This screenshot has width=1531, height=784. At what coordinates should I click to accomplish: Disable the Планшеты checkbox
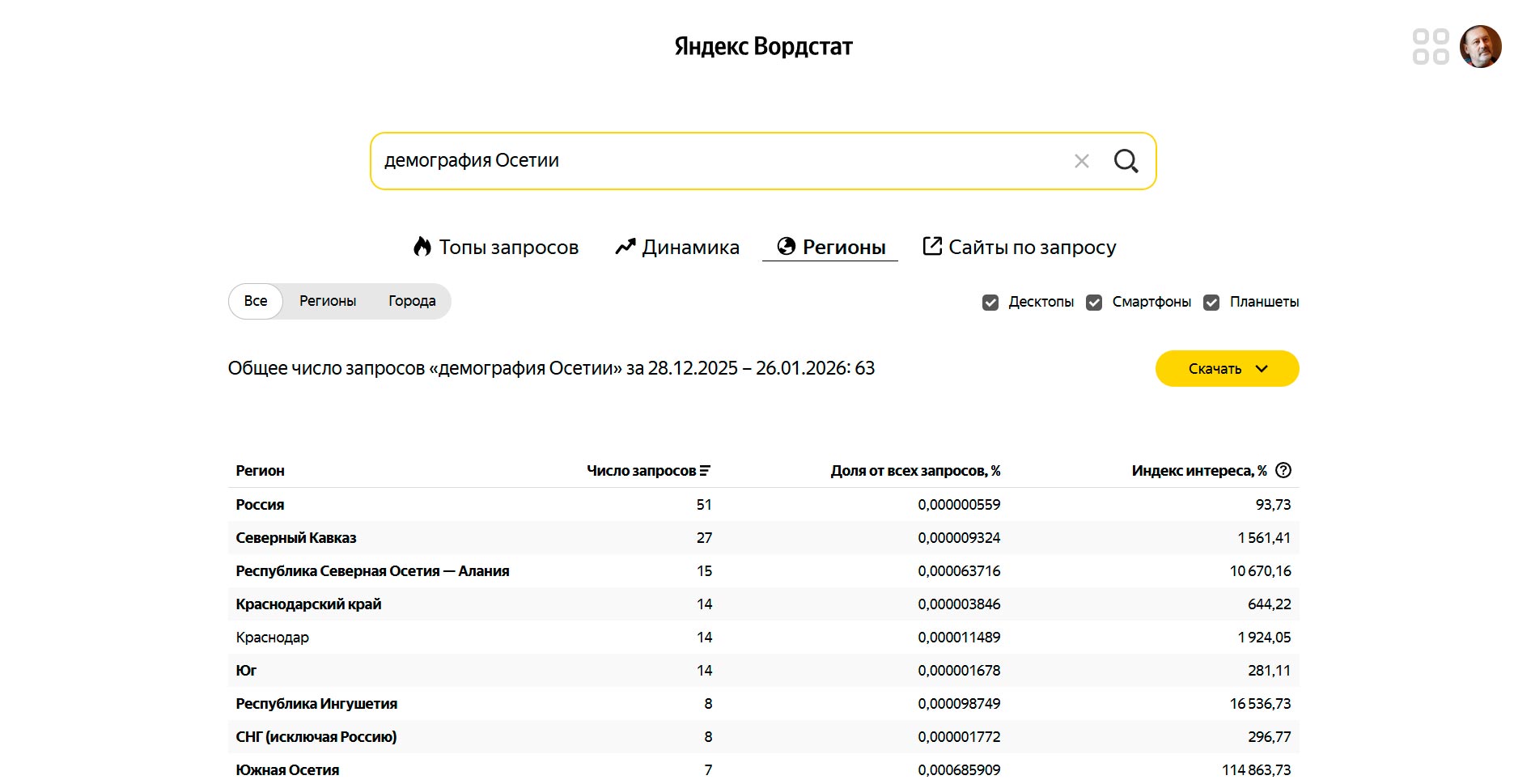1211,303
